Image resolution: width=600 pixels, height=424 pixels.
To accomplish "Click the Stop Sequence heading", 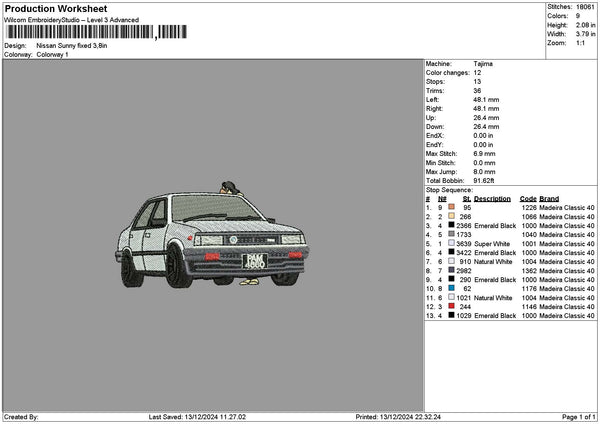I will pyautogui.click(x=449, y=189).
